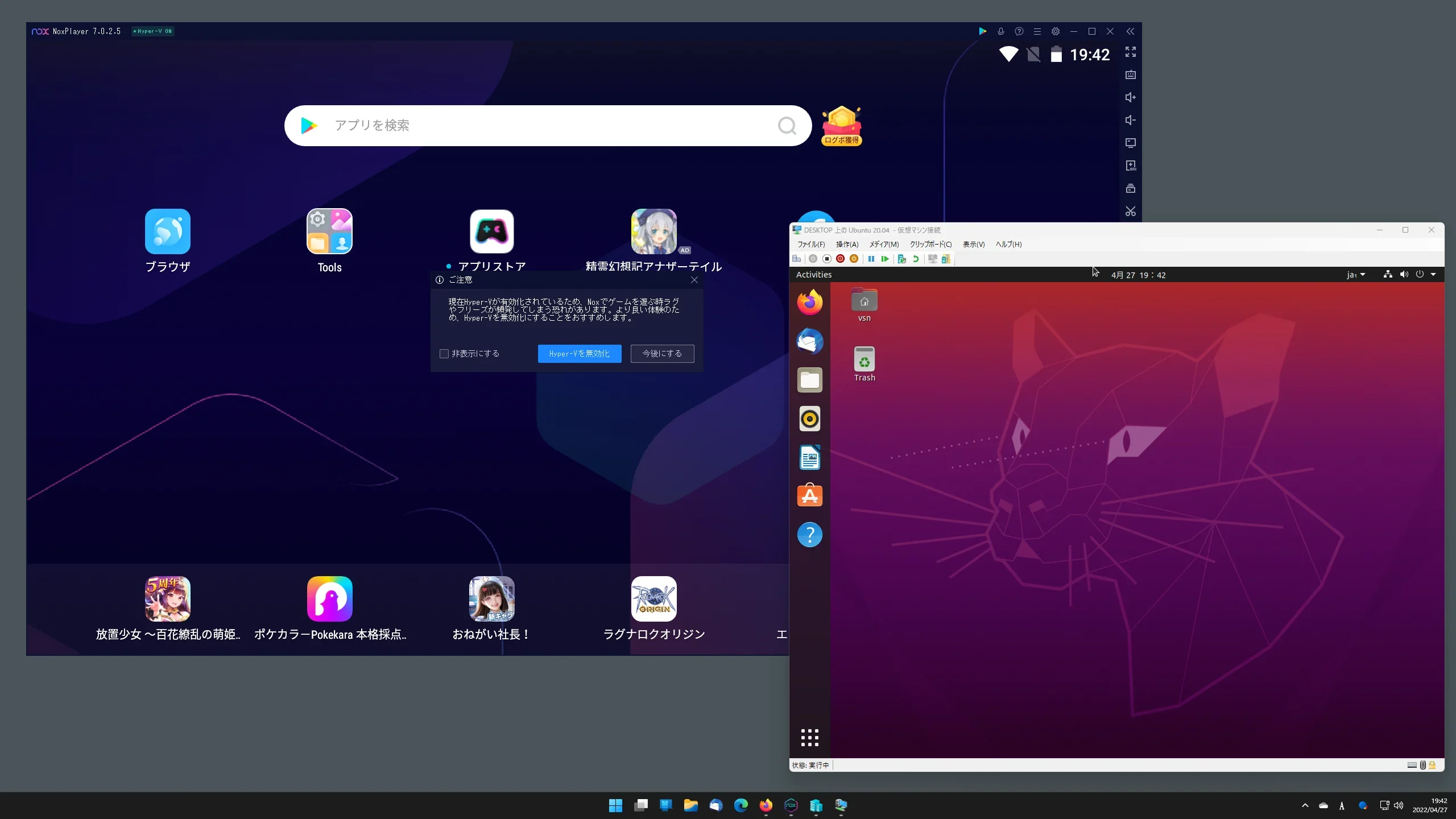This screenshot has width=1456, height=819.
Task: Open Trash on the Ubuntu desktop
Action: [864, 364]
